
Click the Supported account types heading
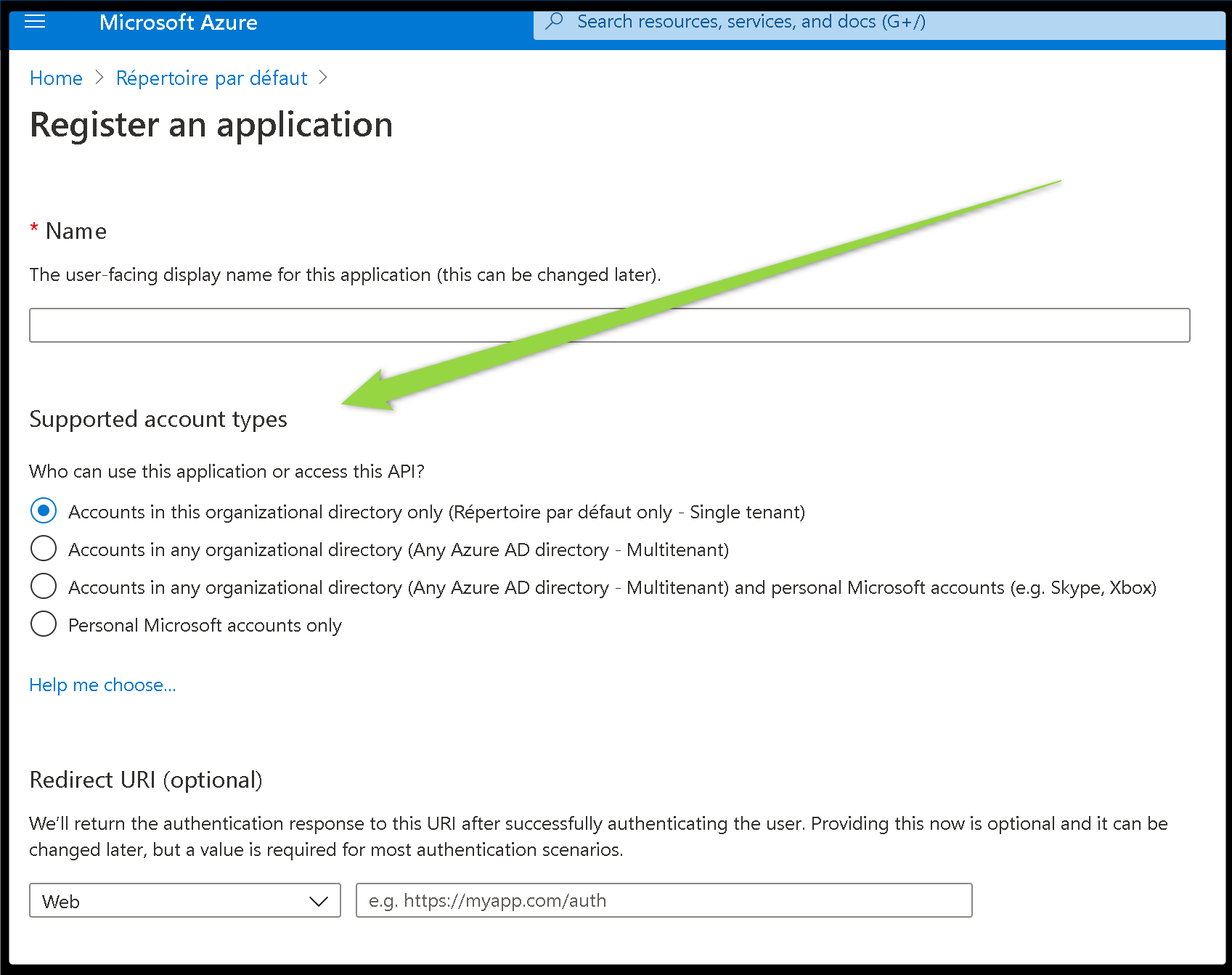pyautogui.click(x=158, y=420)
